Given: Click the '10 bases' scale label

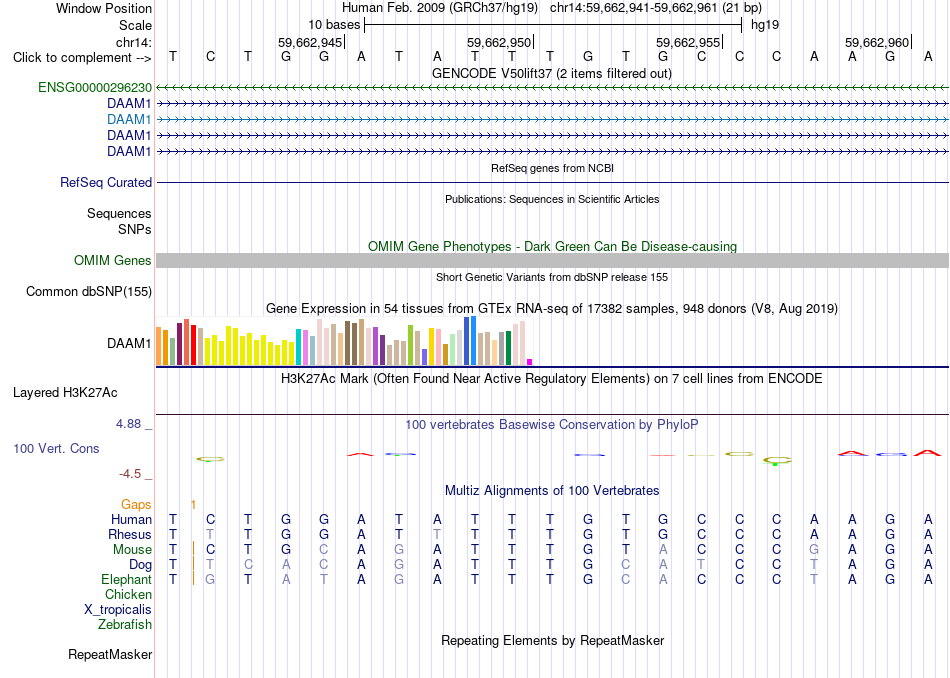Looking at the screenshot, I should pyautogui.click(x=334, y=25).
